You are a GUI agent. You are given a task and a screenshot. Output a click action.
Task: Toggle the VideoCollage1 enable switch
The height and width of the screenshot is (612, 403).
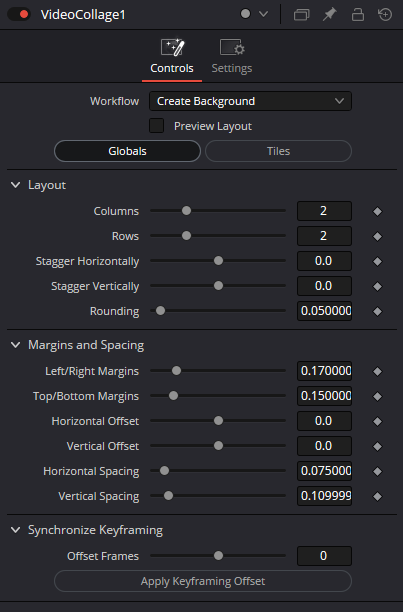click(19, 15)
